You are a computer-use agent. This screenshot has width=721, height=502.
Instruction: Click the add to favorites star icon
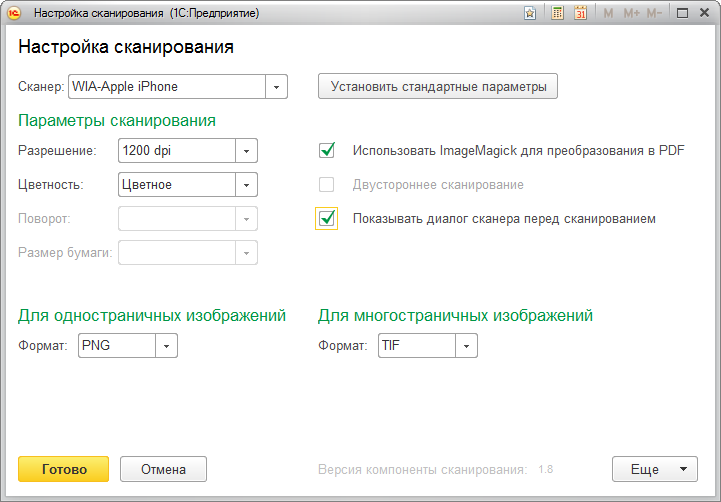point(530,14)
